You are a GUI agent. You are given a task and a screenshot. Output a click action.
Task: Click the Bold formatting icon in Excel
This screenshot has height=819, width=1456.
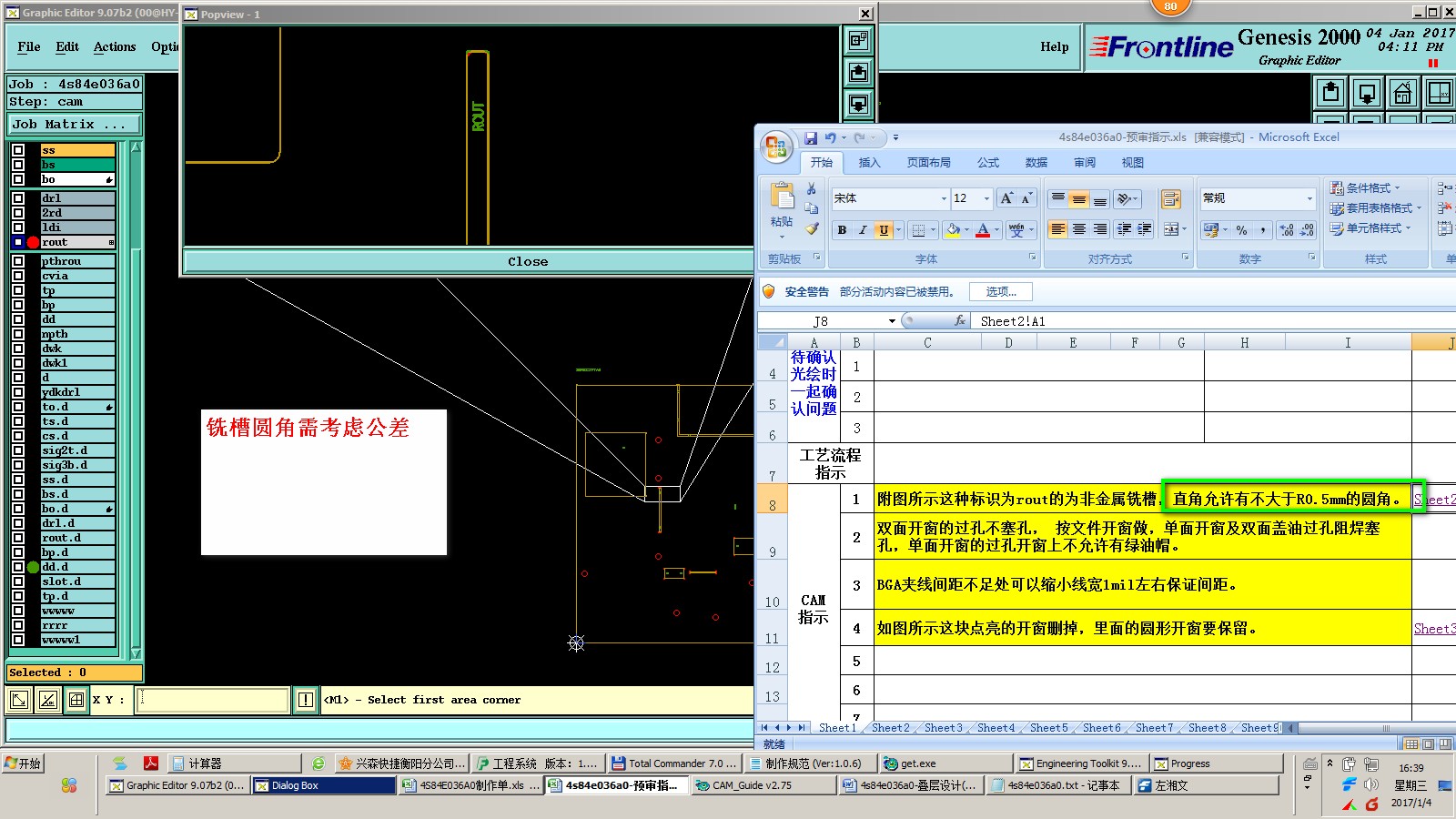tap(842, 230)
